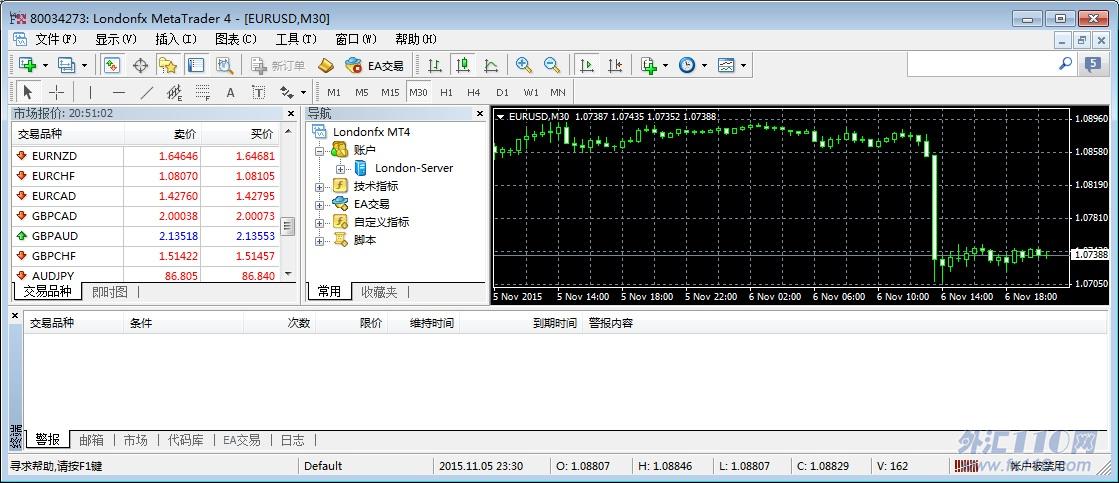The width and height of the screenshot is (1119, 483).
Task: Switch chart to candlestick style
Action: point(463,66)
